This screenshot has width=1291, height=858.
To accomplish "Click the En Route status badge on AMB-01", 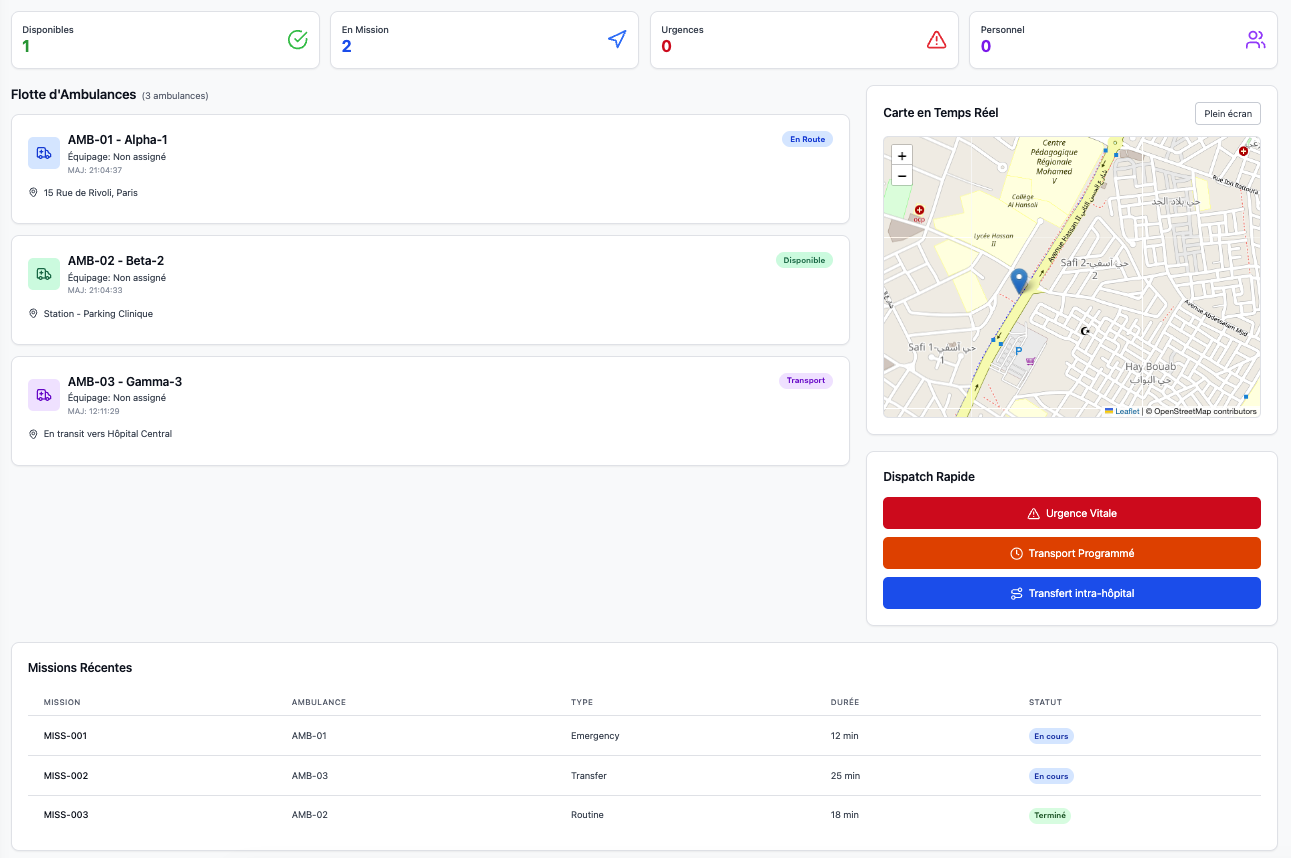I will (807, 139).
